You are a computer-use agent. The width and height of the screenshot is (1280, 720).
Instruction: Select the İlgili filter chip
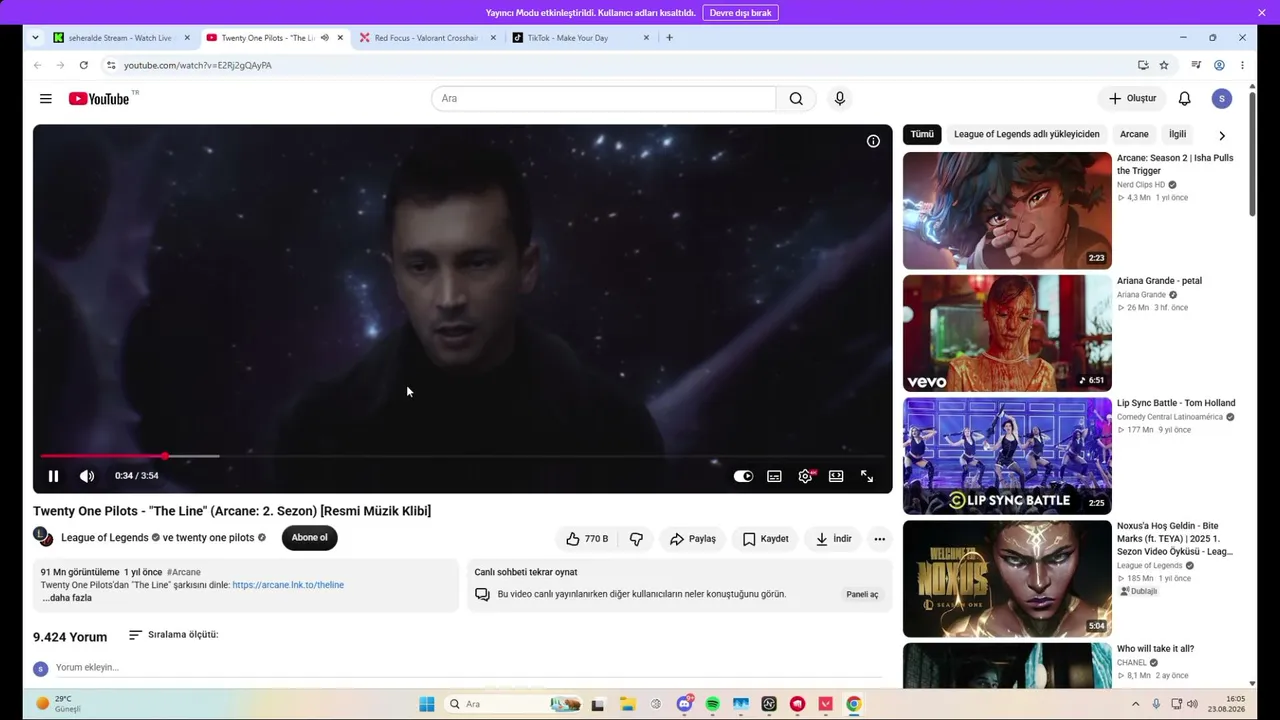point(1178,134)
